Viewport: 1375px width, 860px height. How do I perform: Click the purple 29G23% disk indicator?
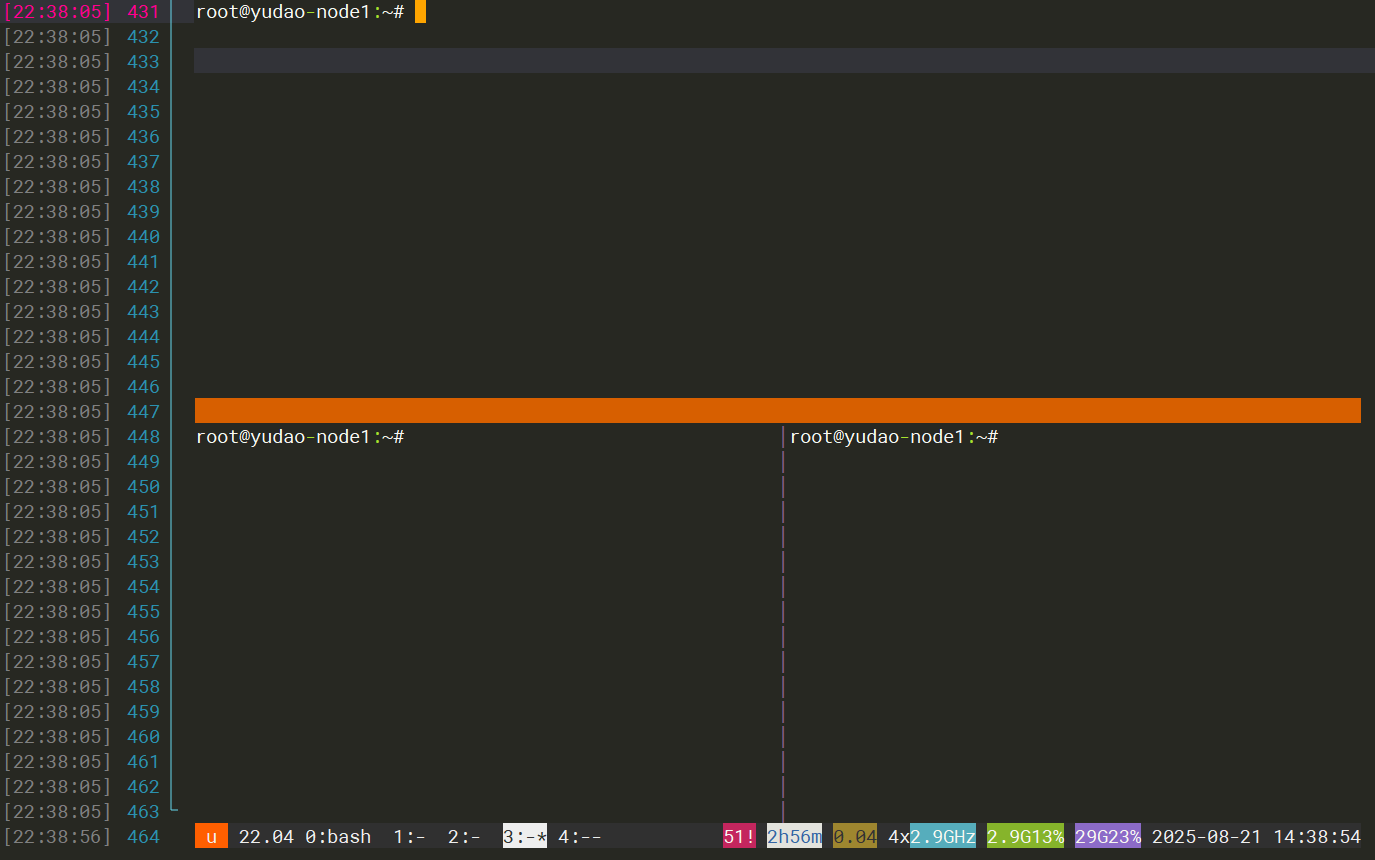pos(1108,836)
